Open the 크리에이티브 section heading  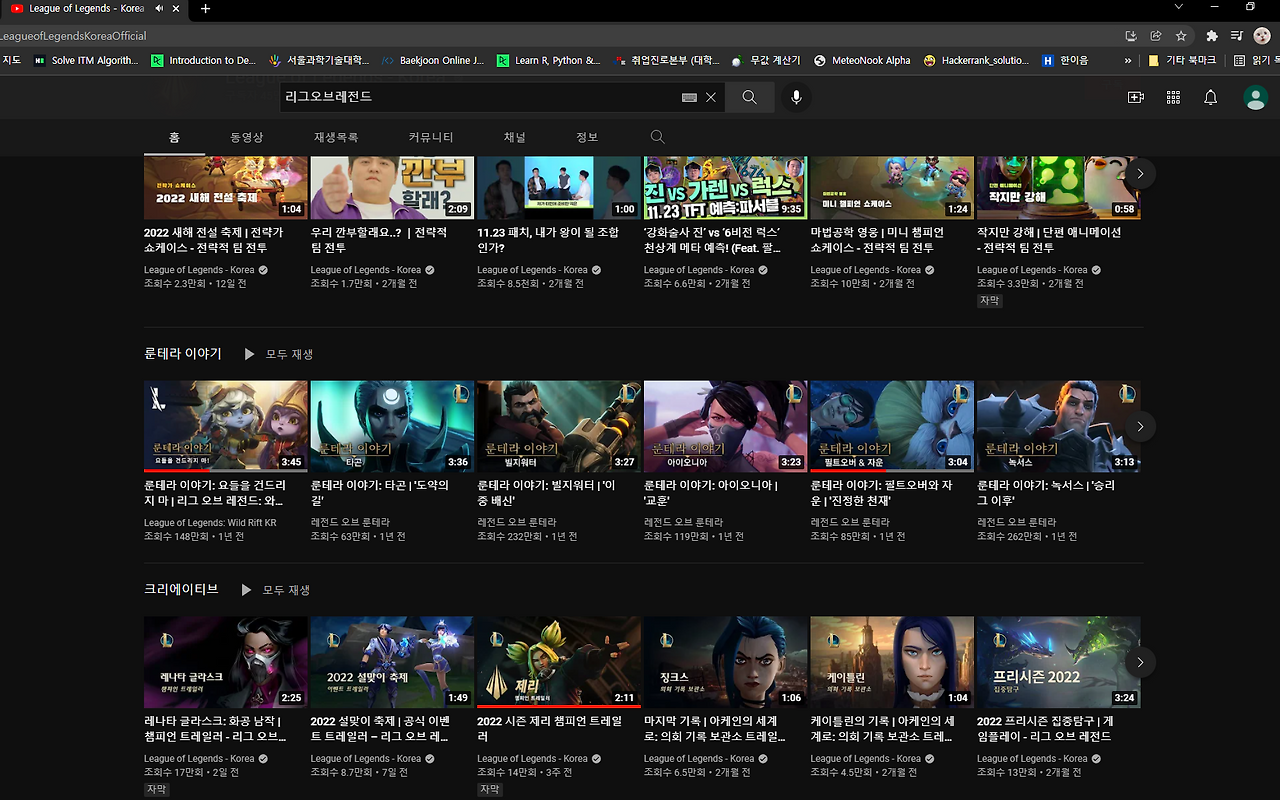point(181,590)
